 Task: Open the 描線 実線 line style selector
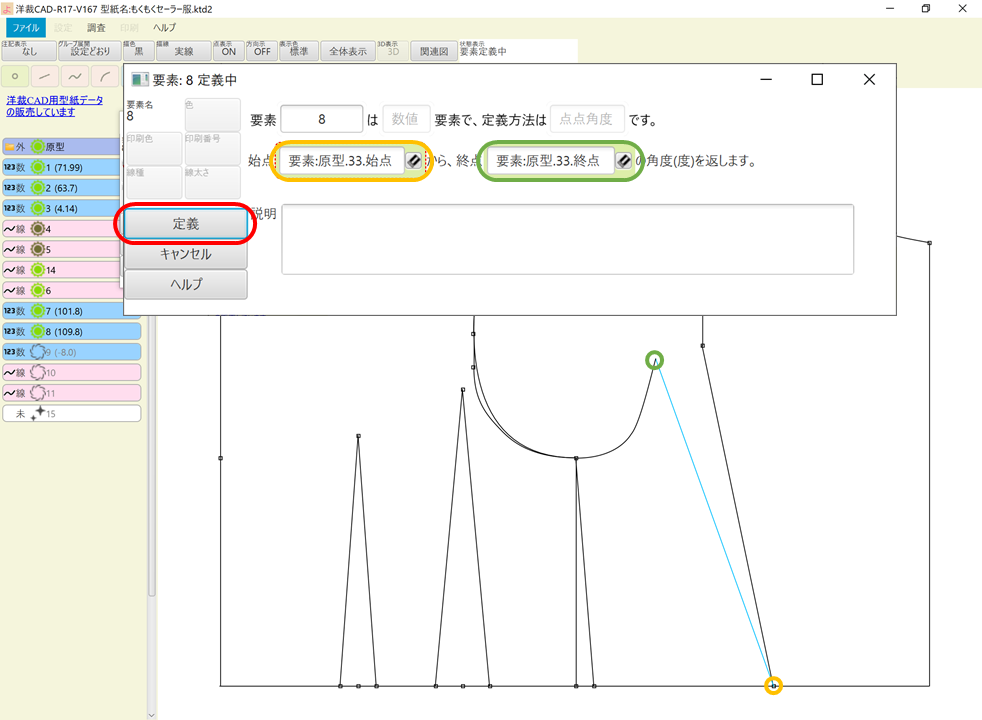(183, 50)
